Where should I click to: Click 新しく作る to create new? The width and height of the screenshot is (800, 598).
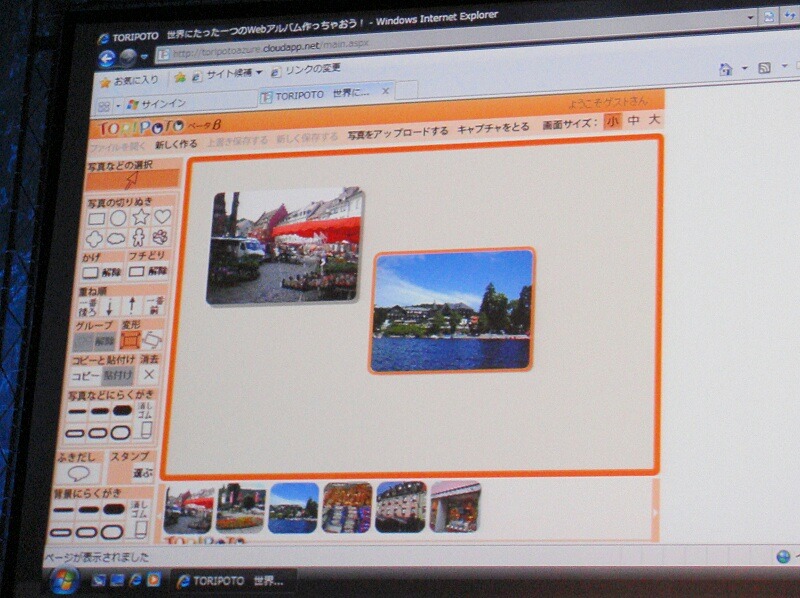(176, 144)
